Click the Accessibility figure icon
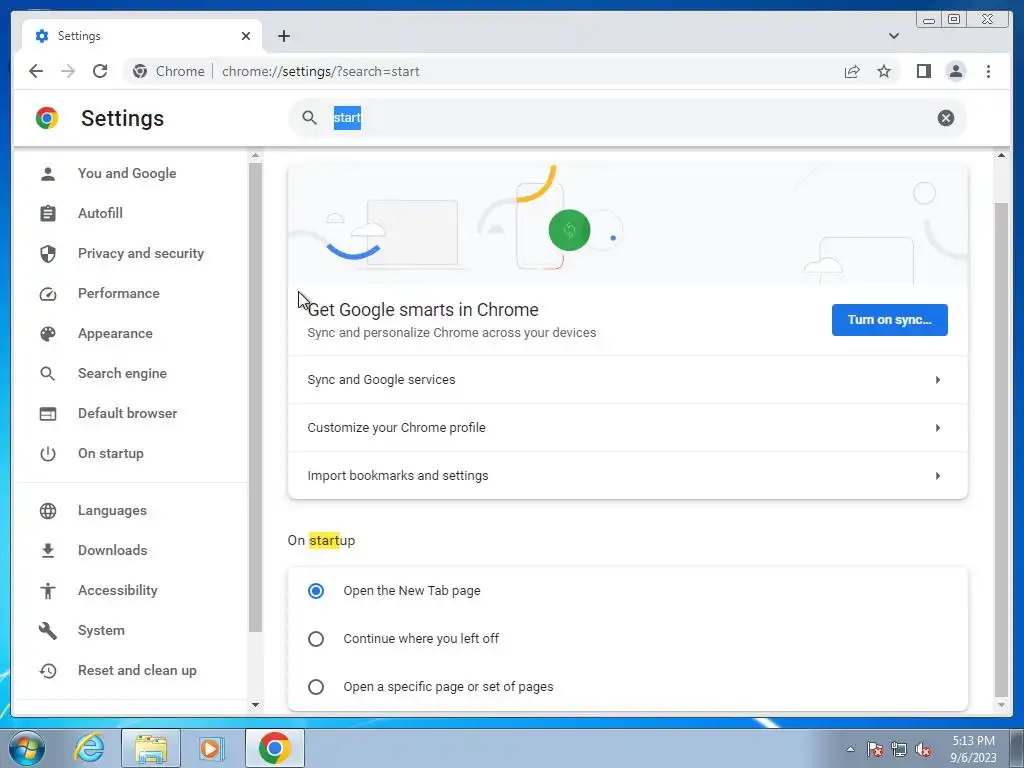Image resolution: width=1024 pixels, height=768 pixels. click(48, 590)
